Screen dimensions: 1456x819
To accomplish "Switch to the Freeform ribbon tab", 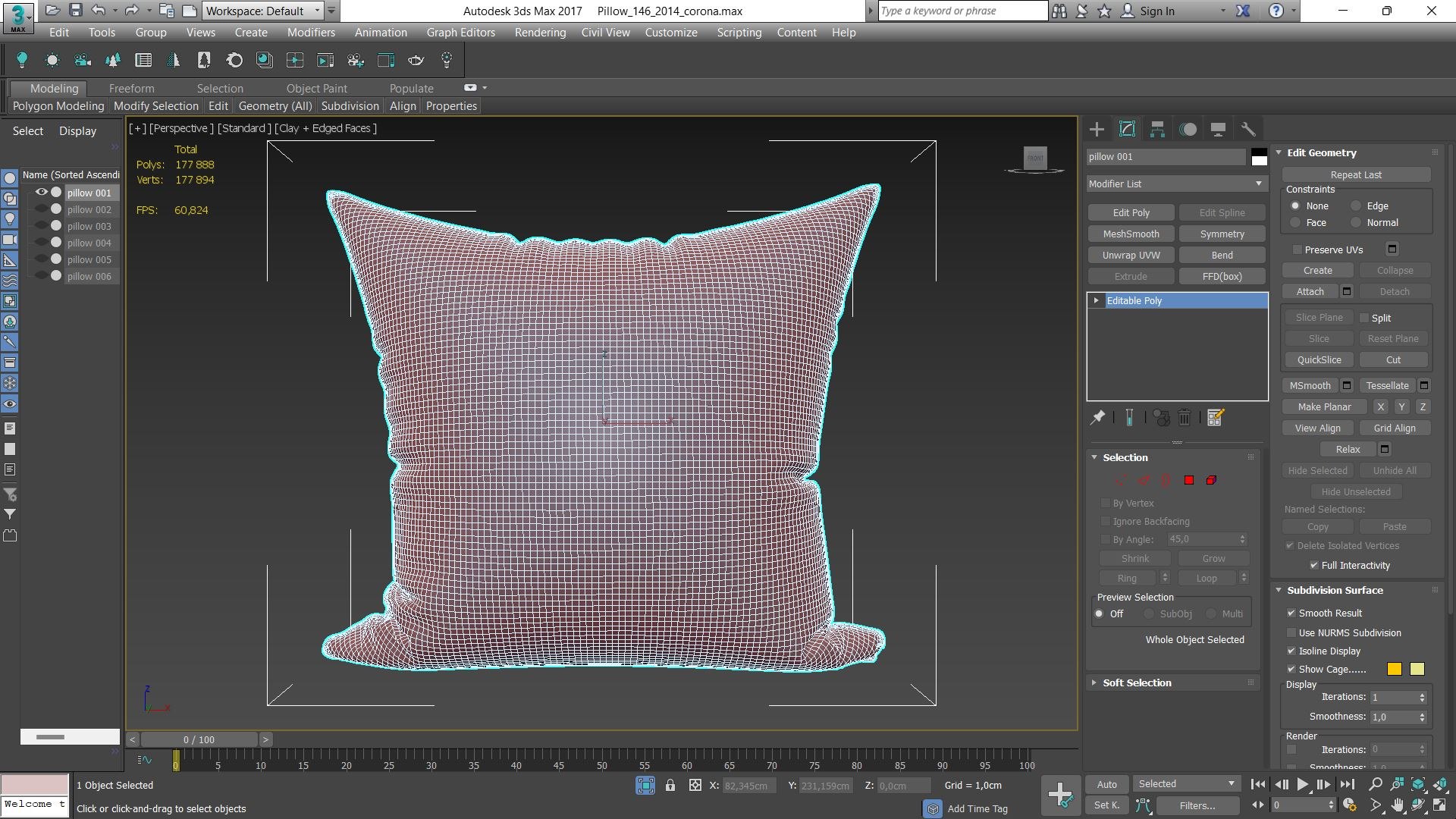I will coord(131,88).
